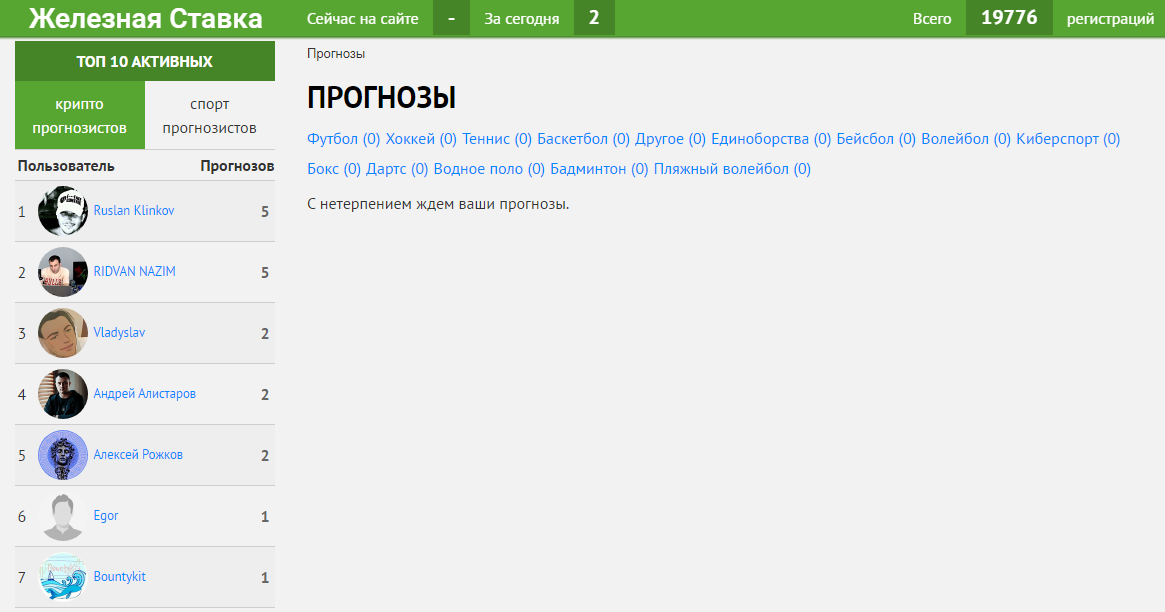Viewport: 1165px width, 612px height.
Task: Open the Дартс (0) category
Action: [x=397, y=169]
